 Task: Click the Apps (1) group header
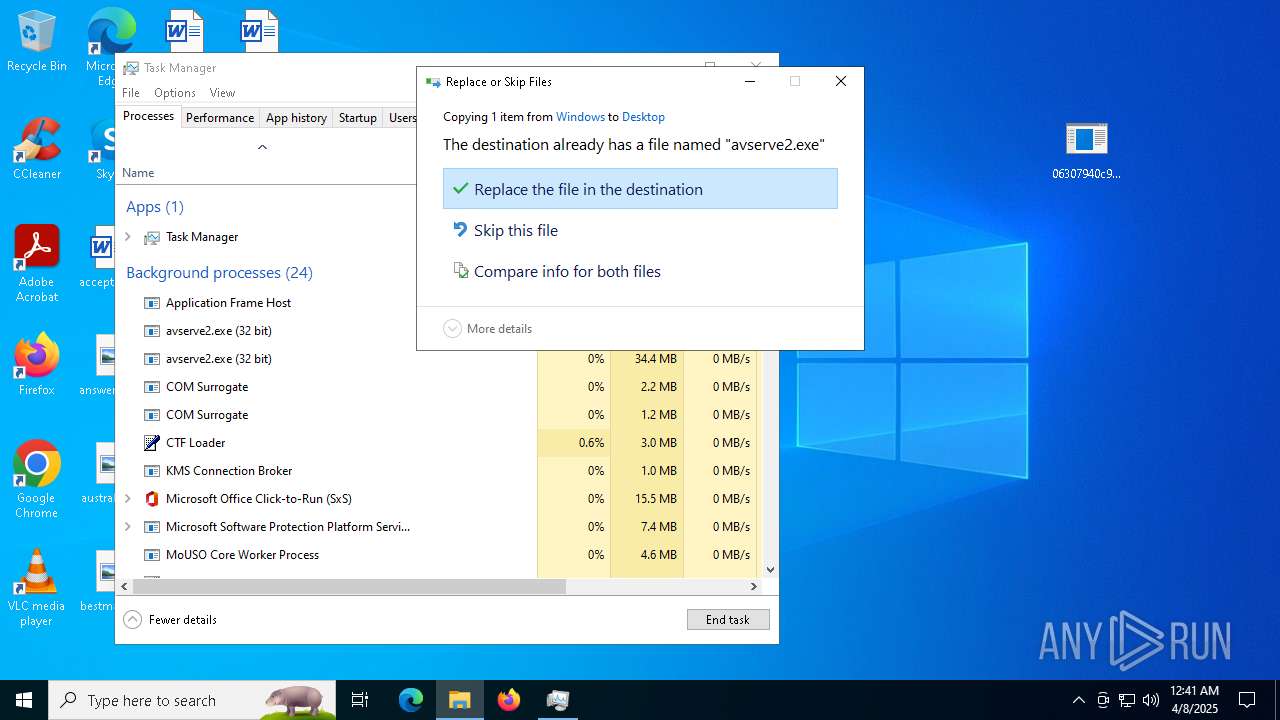pyautogui.click(x=155, y=207)
